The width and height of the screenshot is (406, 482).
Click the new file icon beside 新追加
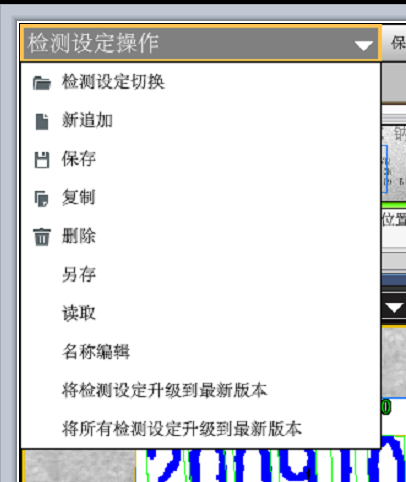click(x=42, y=121)
